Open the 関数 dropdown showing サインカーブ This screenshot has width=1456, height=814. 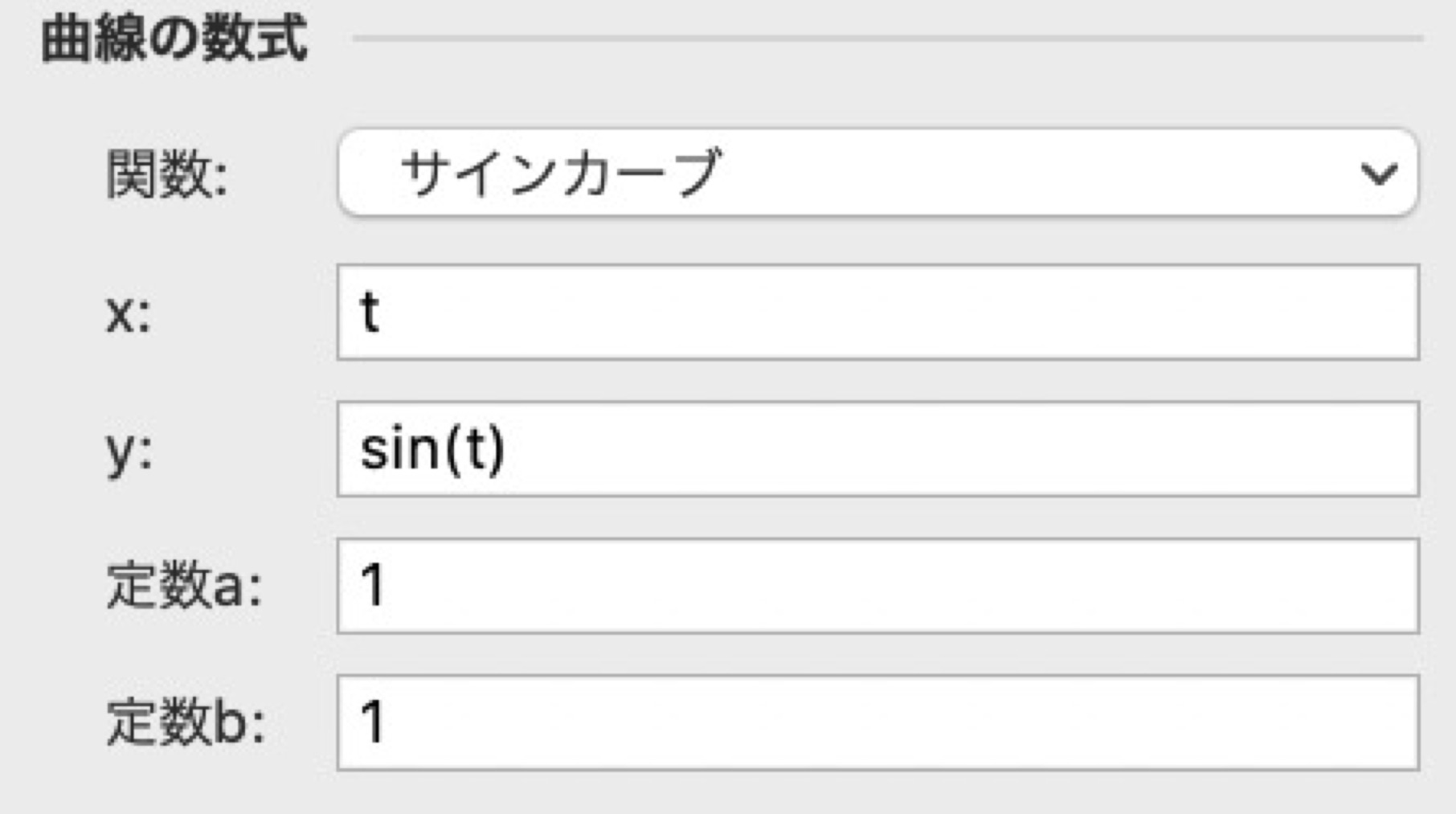877,174
